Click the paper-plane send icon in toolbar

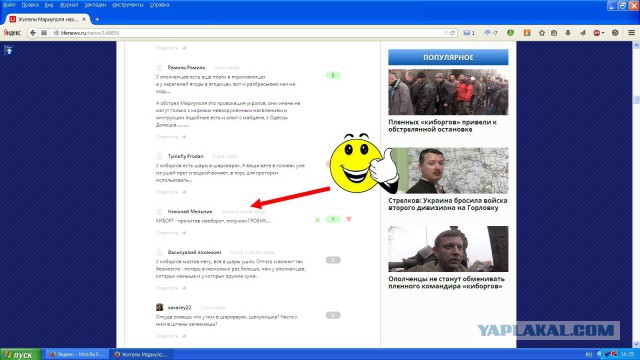(582, 33)
